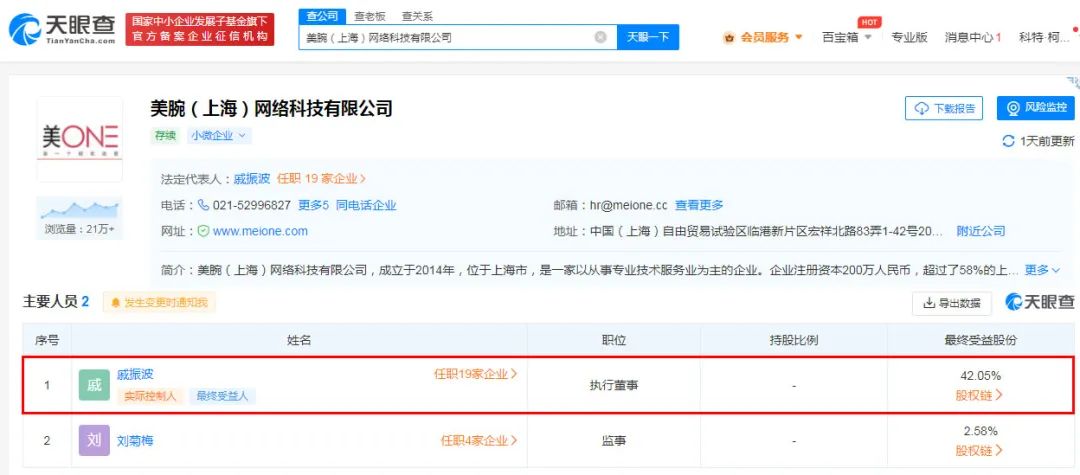Click the 监事 position cell
This screenshot has height=475, width=1080.
tap(613, 441)
